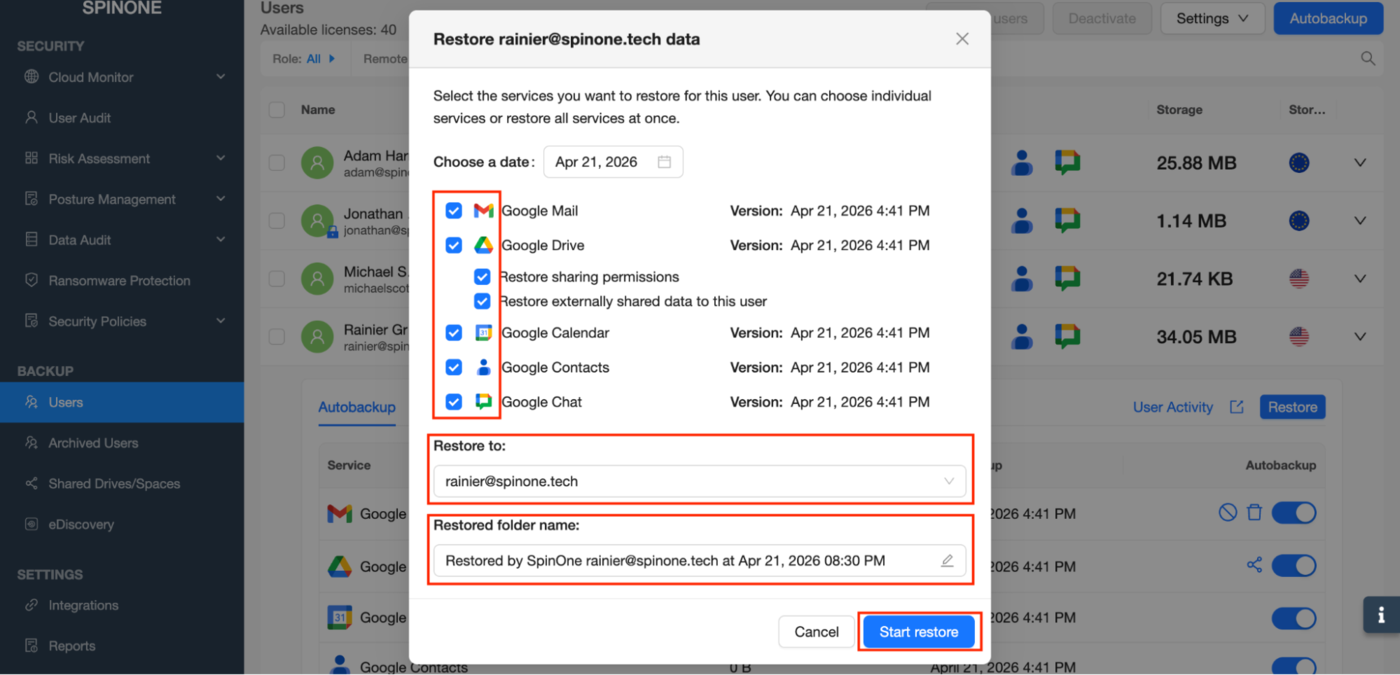Collapse the Rainier user row chevron
The height and width of the screenshot is (675, 1400).
[1359, 337]
